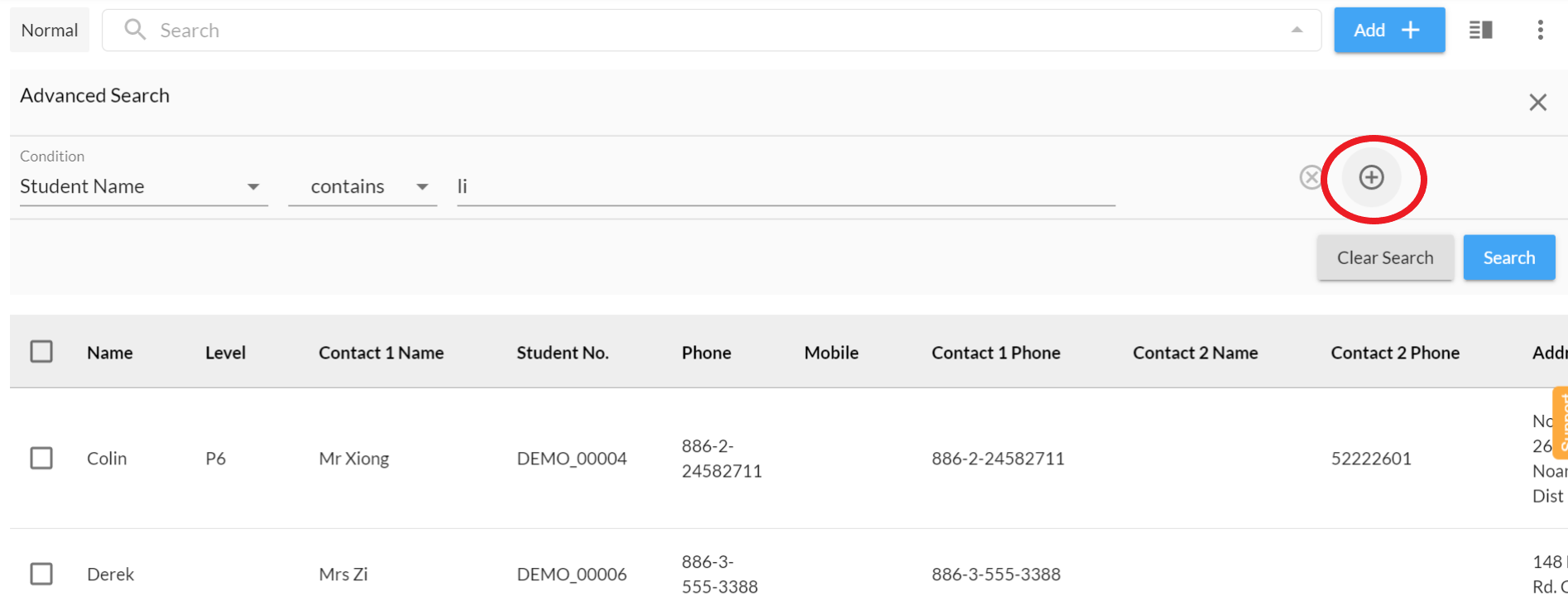Select the checkbox for Derek
The height and width of the screenshot is (606, 1568).
[41, 574]
